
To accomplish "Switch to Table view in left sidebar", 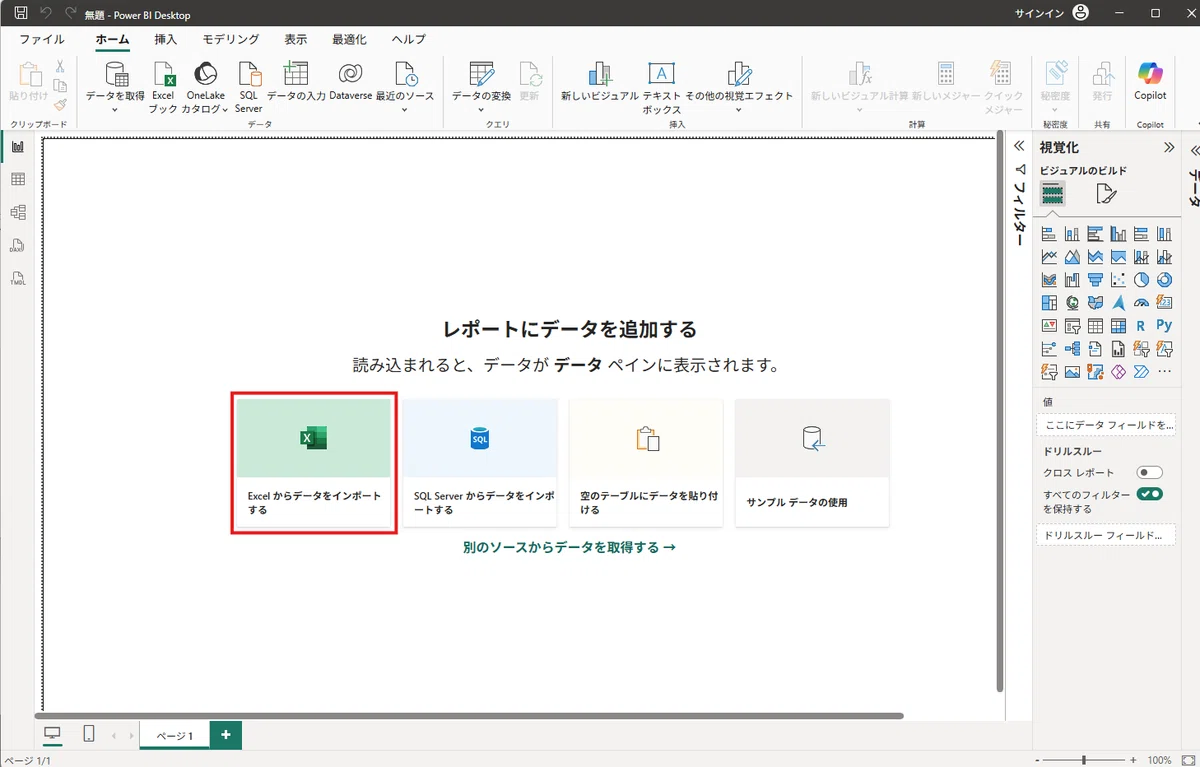I will pos(18,180).
